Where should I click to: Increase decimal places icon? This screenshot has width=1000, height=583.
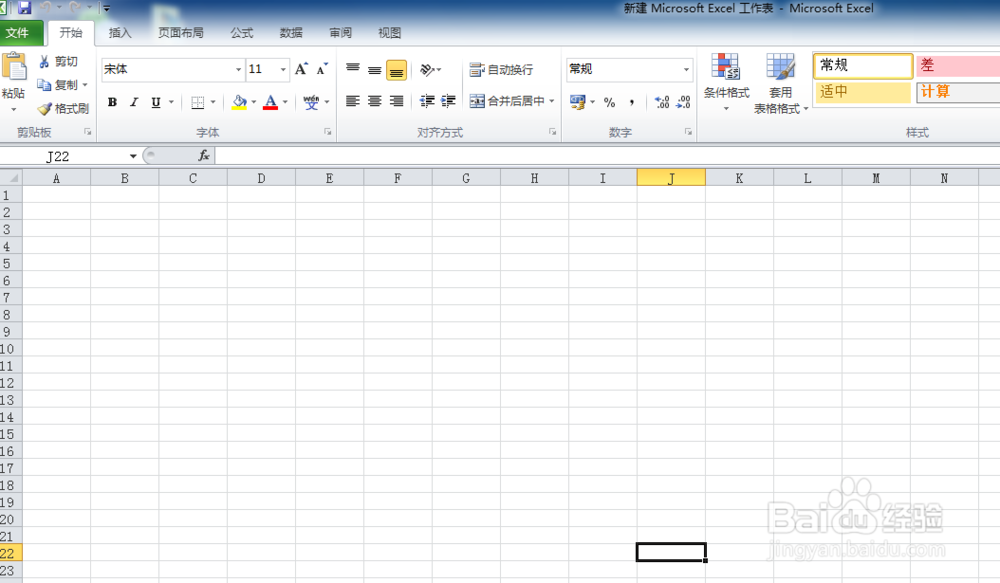pos(662,102)
